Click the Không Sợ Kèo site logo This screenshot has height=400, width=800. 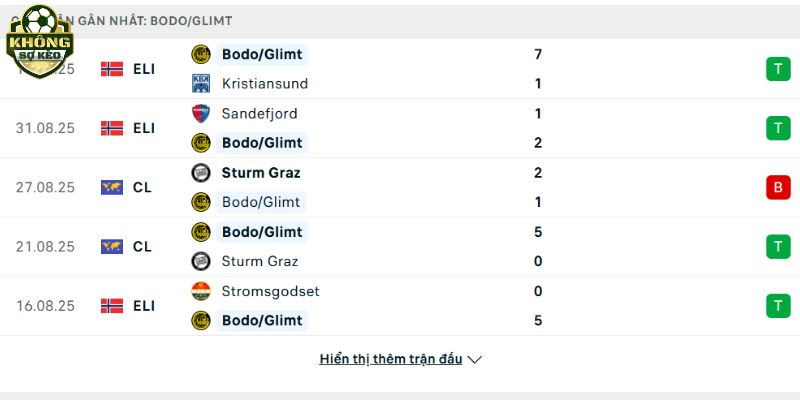40,42
